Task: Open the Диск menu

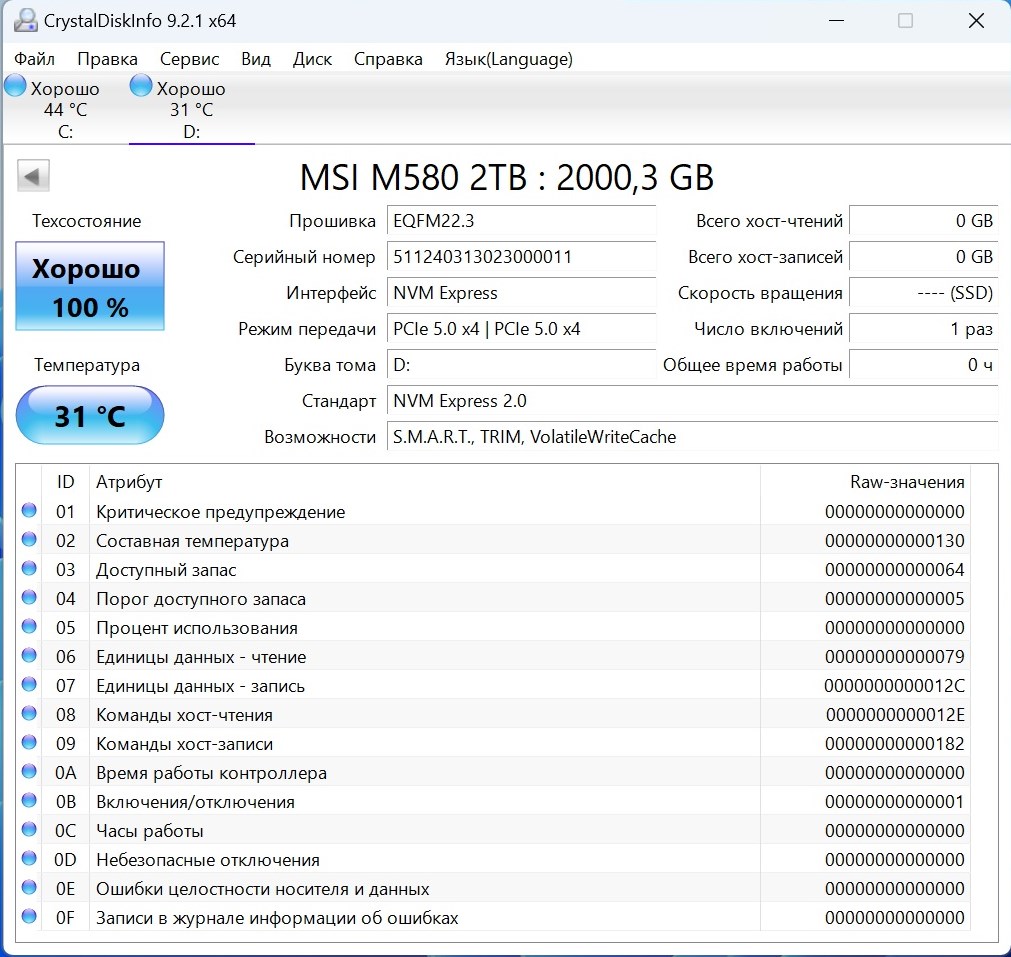Action: (x=312, y=59)
